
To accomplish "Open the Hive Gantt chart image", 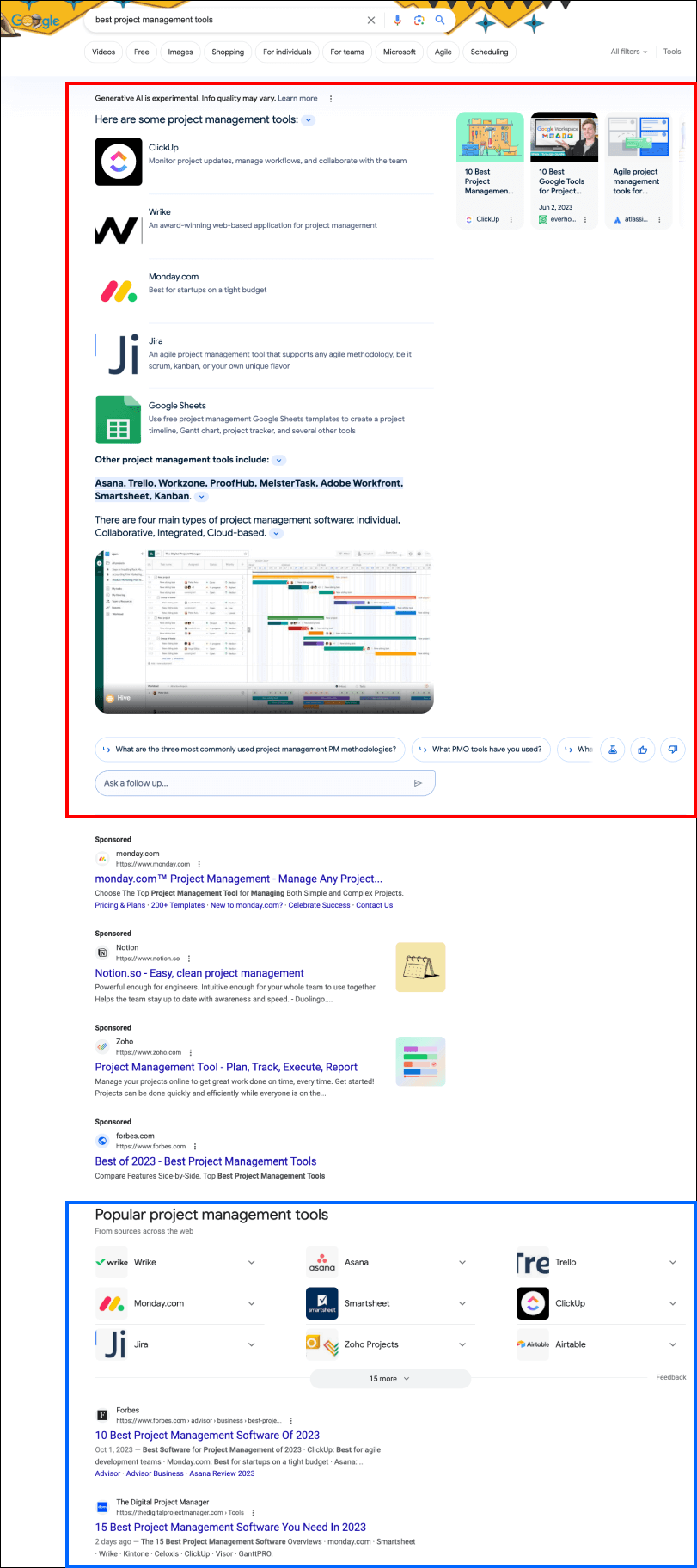I will click(264, 632).
